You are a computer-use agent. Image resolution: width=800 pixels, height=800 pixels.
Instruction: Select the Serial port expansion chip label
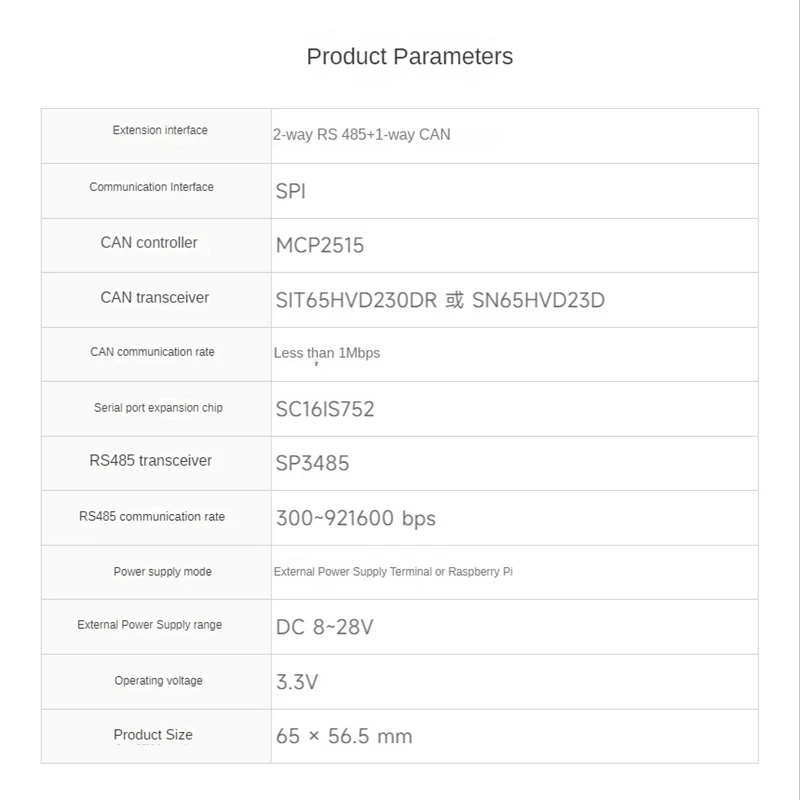click(x=158, y=408)
